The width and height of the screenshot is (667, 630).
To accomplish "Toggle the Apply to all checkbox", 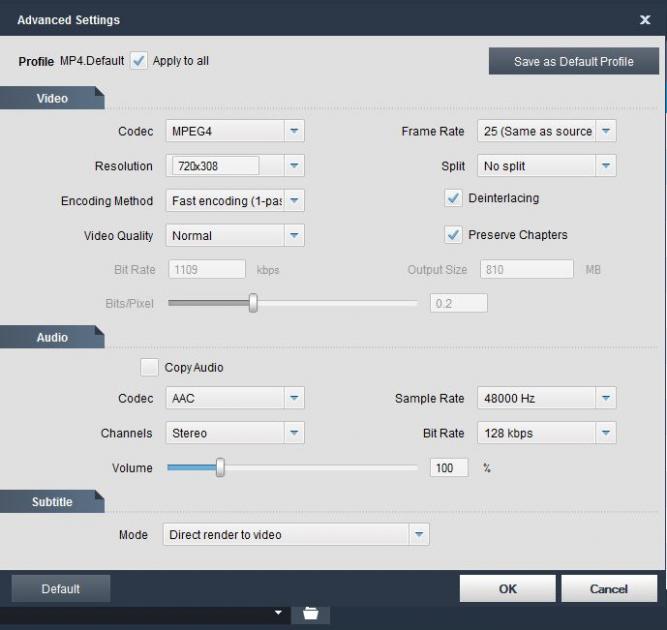I will (x=139, y=61).
